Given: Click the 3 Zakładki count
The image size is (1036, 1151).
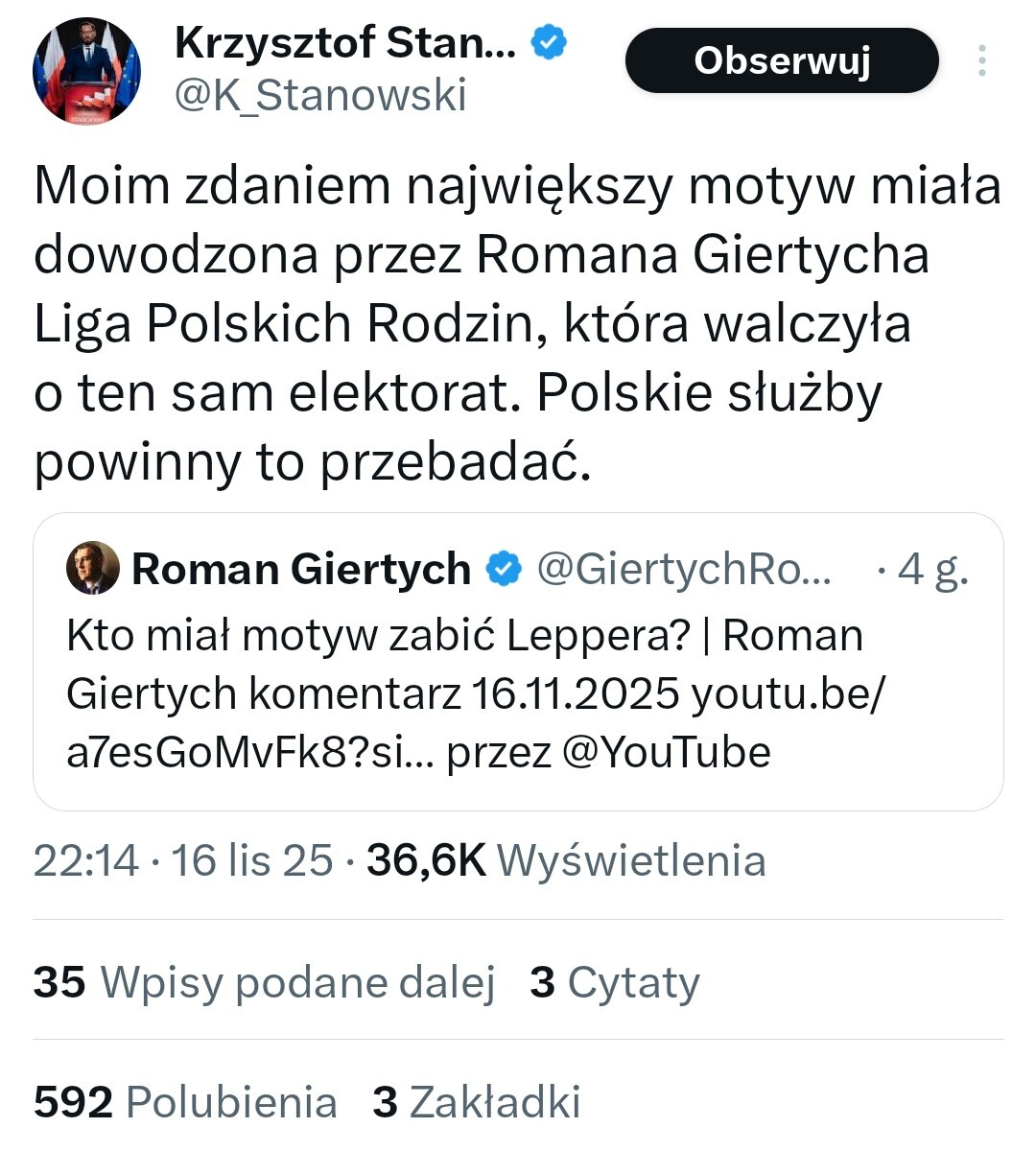Looking at the screenshot, I should 477,1102.
